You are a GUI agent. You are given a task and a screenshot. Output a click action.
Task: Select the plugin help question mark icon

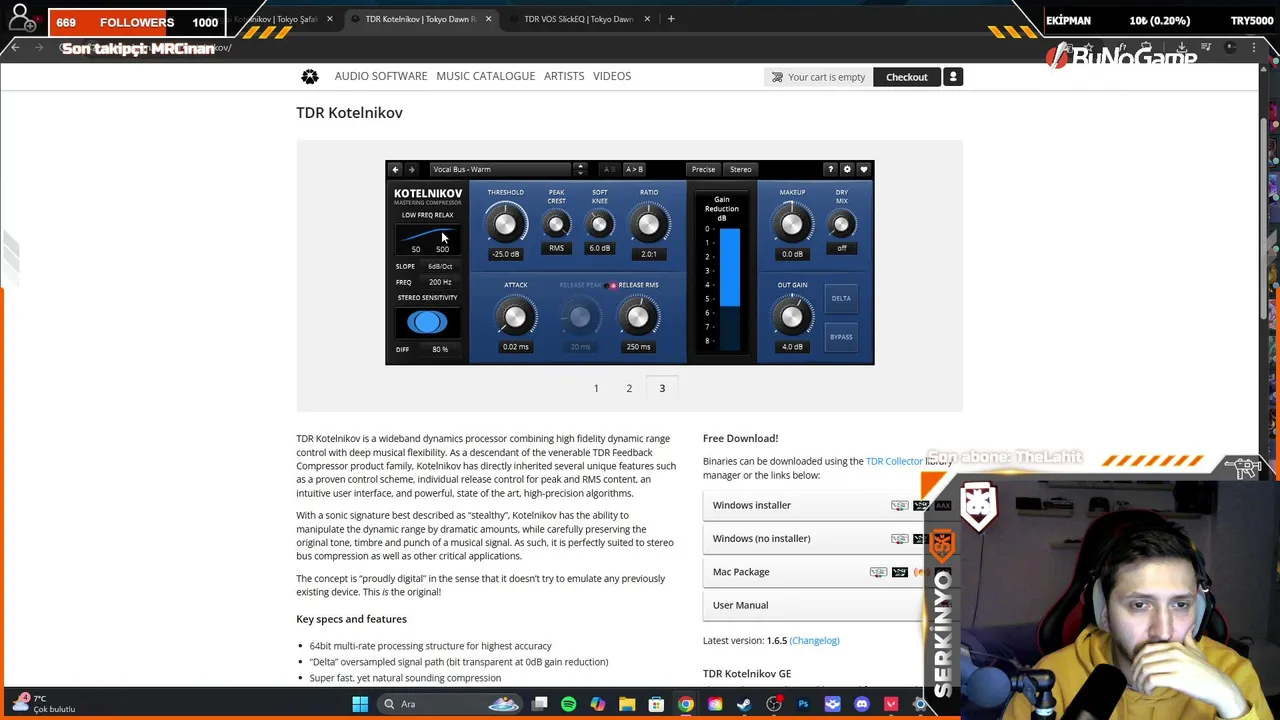coord(830,169)
